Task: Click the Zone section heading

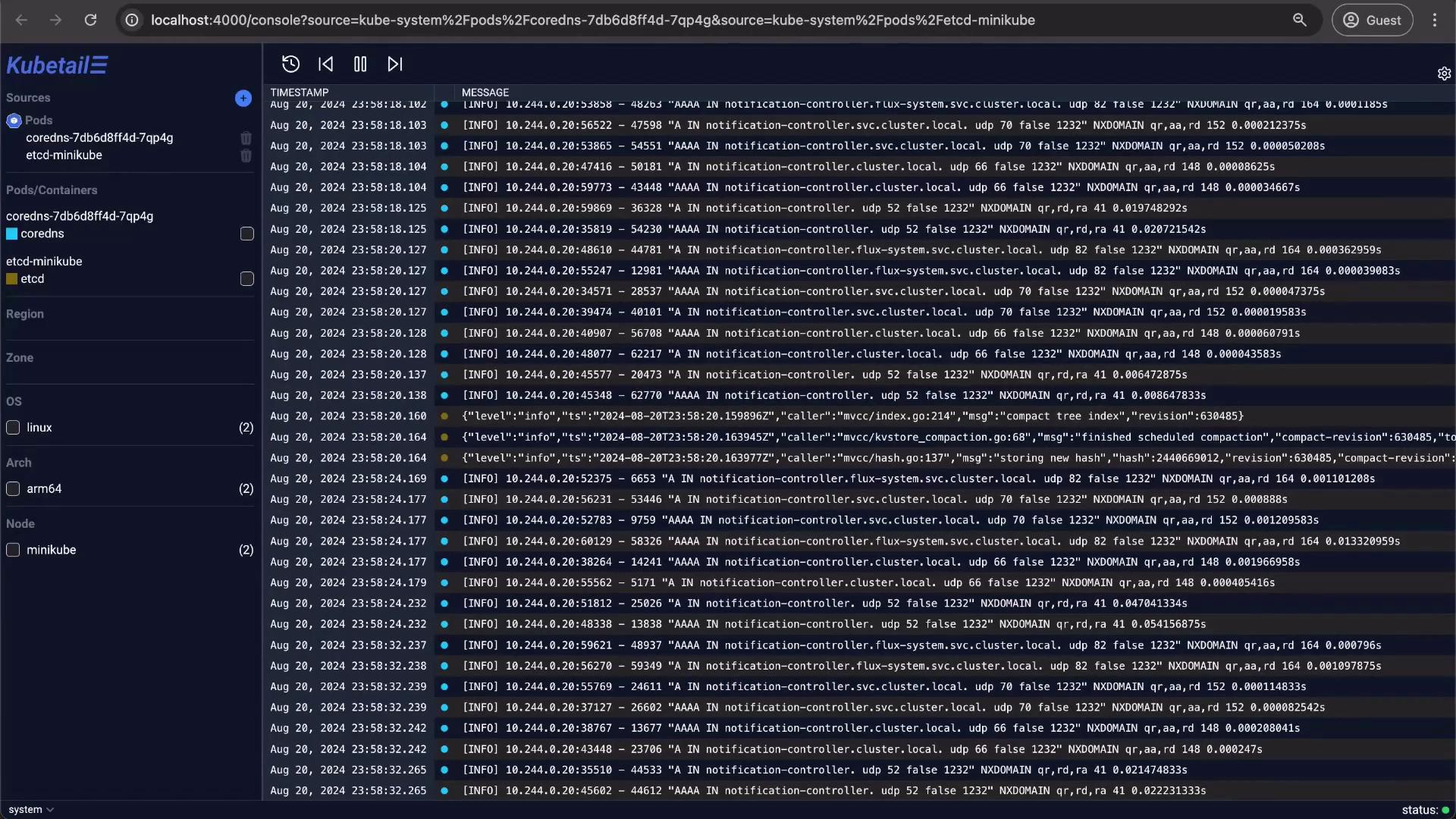Action: click(x=20, y=358)
